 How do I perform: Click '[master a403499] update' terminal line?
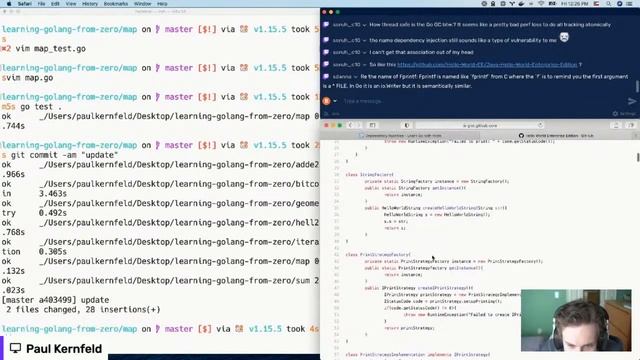55,300
